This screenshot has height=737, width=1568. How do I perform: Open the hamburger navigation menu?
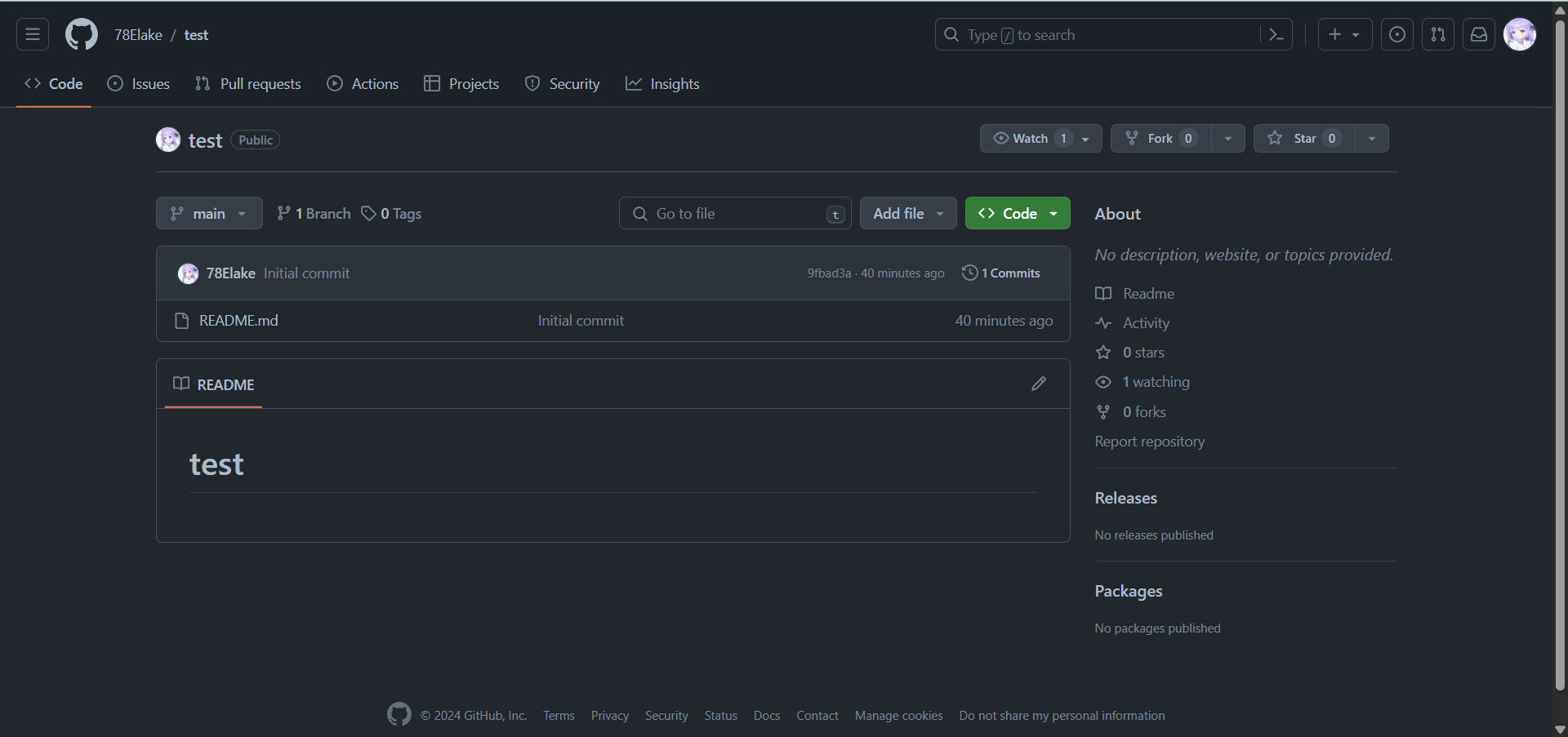(x=33, y=34)
